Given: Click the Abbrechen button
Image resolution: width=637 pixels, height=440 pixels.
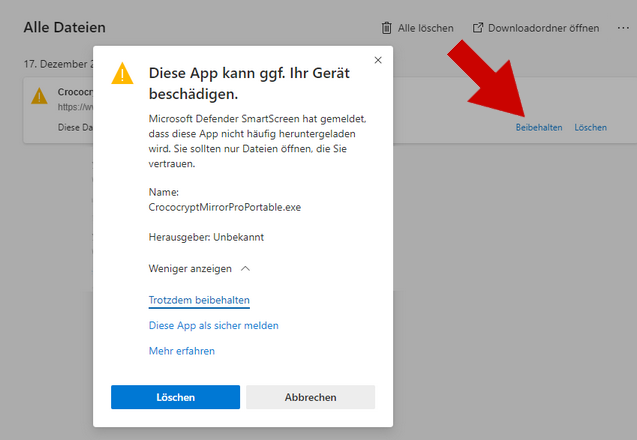Looking at the screenshot, I should pos(310,397).
